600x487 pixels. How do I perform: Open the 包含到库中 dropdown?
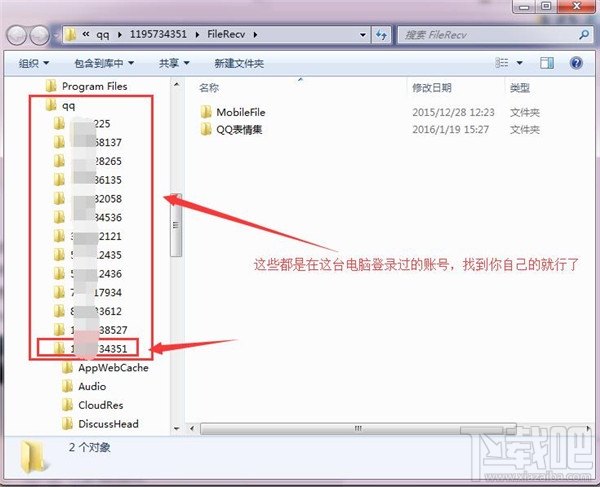point(104,63)
